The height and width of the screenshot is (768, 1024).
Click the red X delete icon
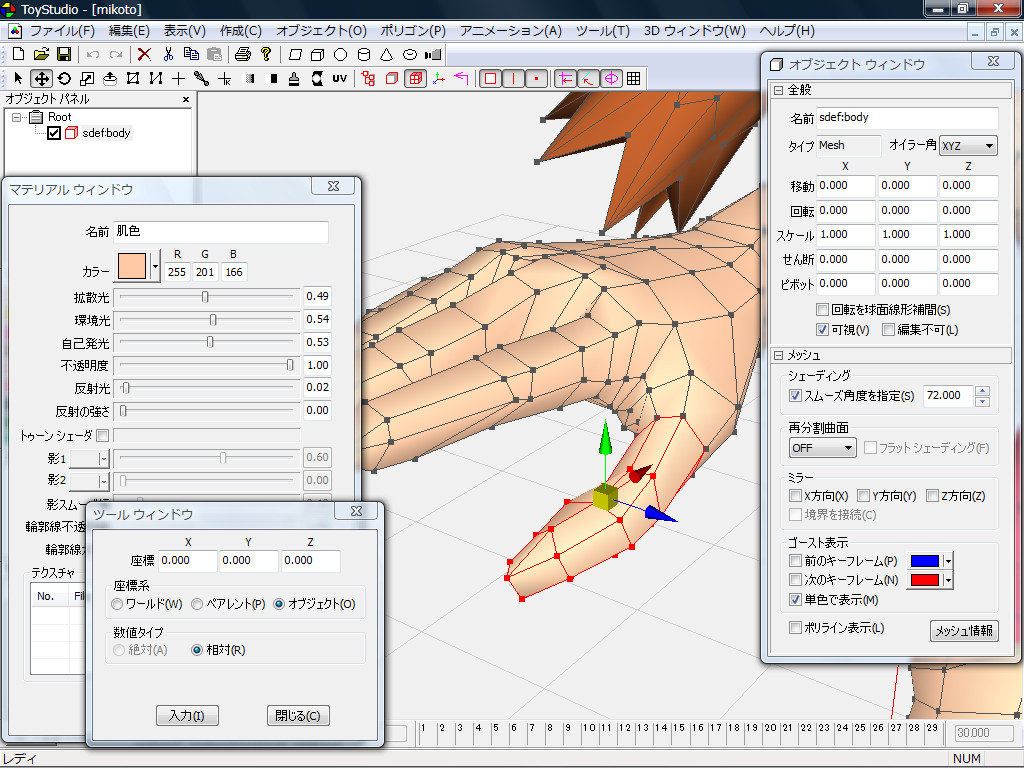pyautogui.click(x=145, y=54)
